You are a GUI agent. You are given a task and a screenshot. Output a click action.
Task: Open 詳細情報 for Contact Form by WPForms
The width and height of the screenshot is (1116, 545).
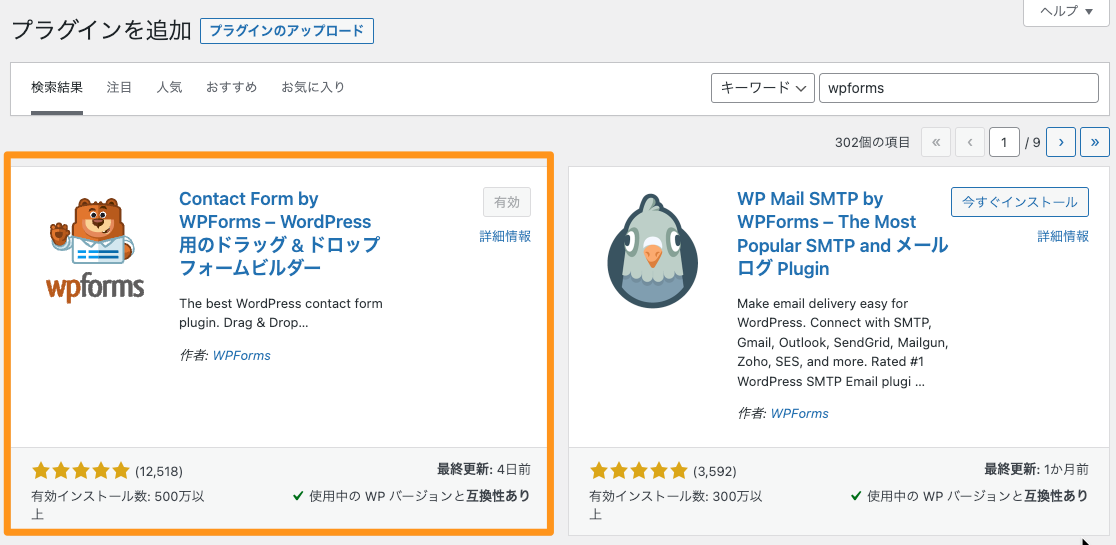point(505,237)
